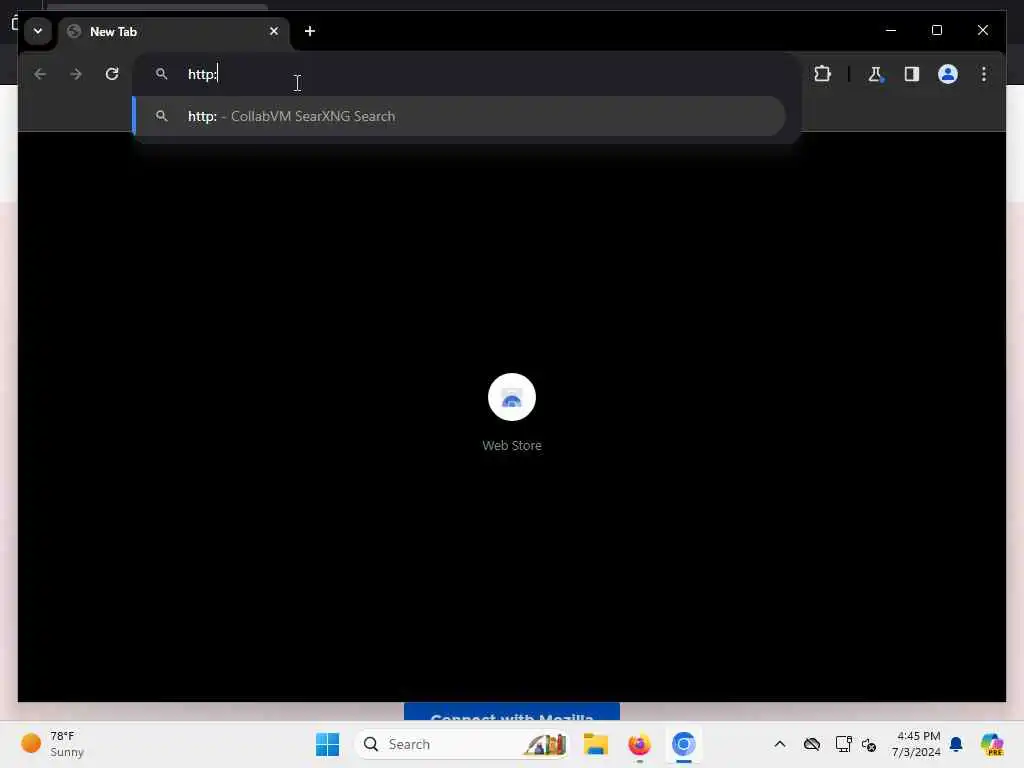
Task: Open the Extensions puzzle icon
Action: (822, 74)
